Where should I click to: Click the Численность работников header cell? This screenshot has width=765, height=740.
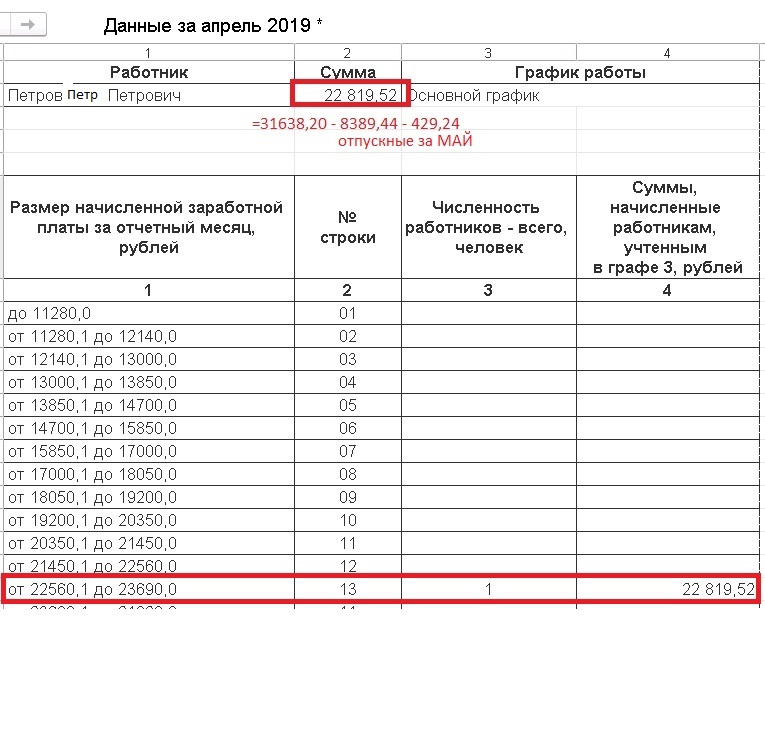pyautogui.click(x=488, y=227)
